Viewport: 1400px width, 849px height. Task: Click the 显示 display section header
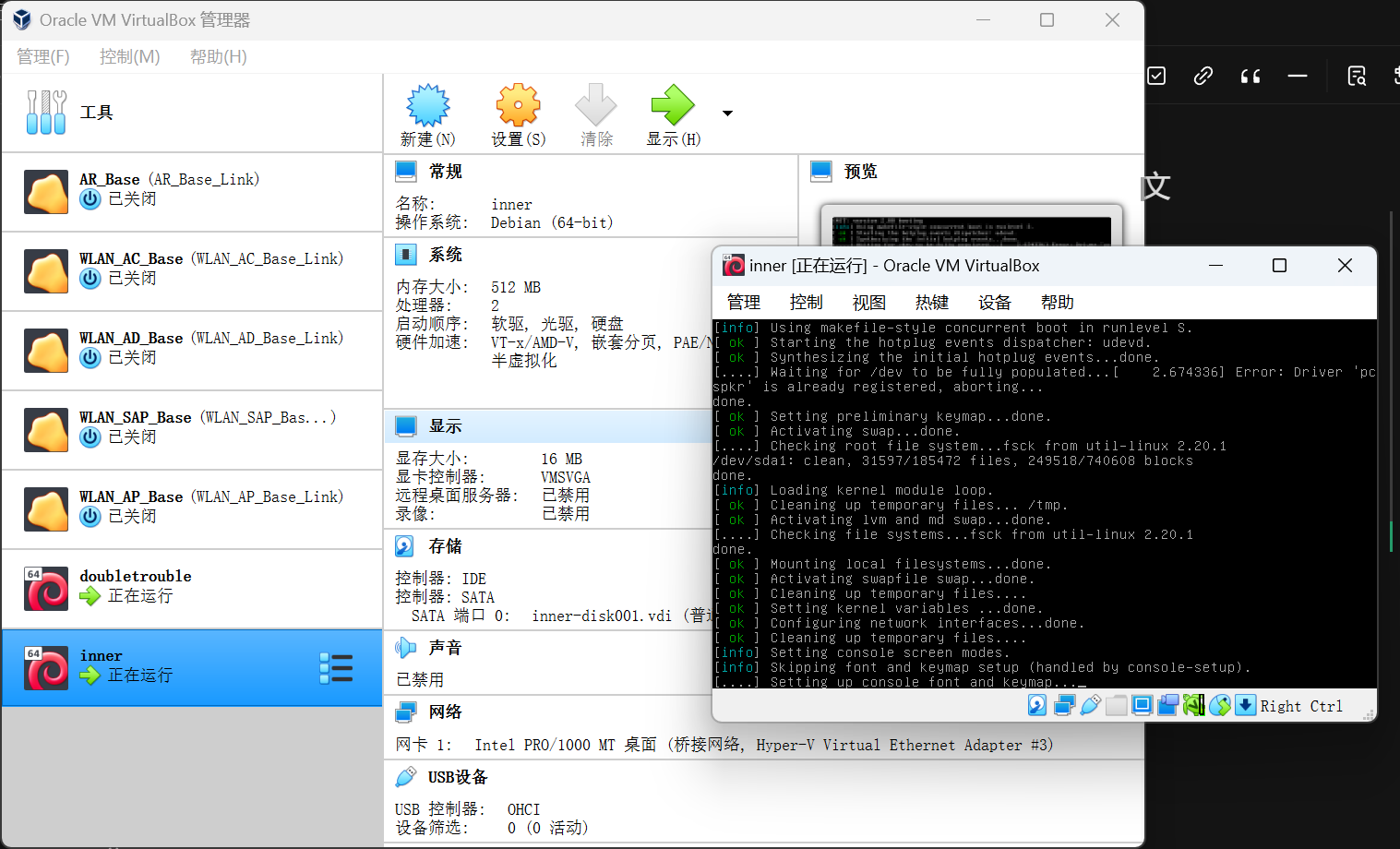(x=446, y=426)
